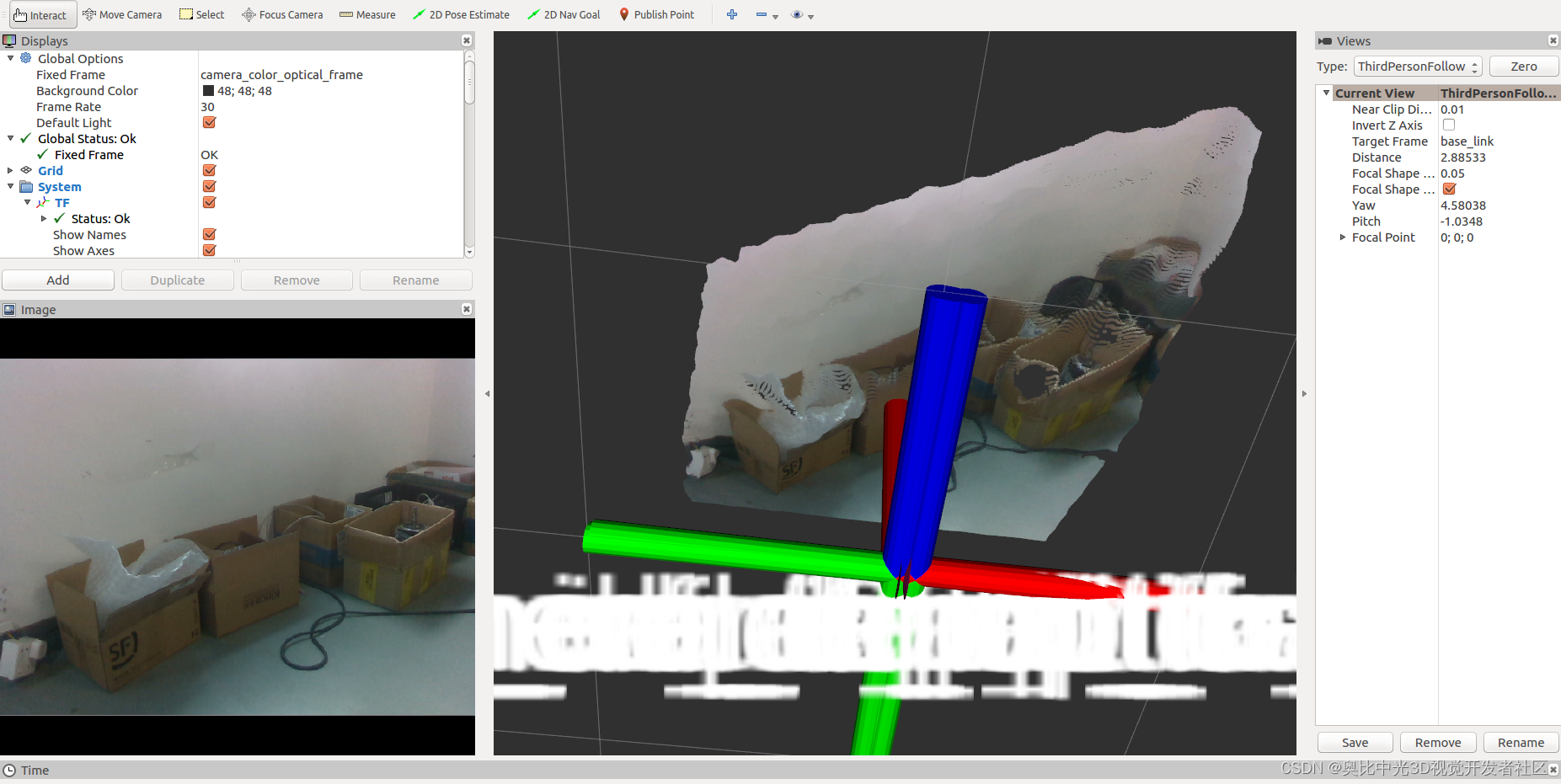
Task: Click the Add display button
Action: pos(58,280)
